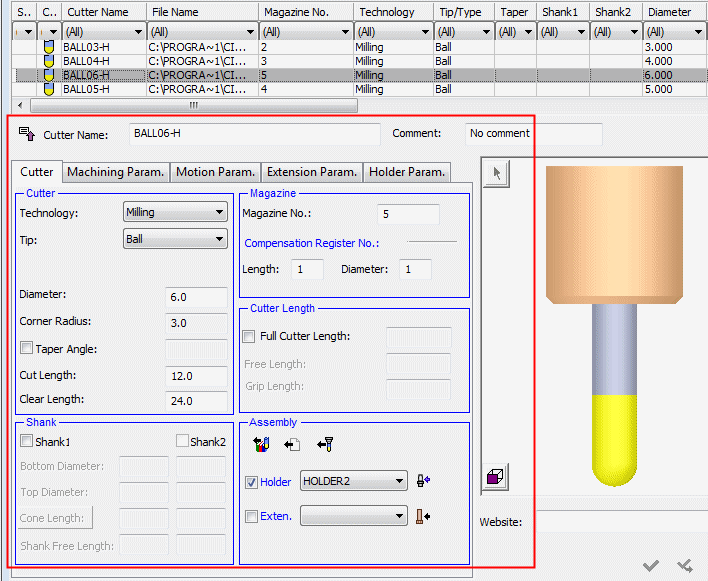Tick the Full Cutter Length checkbox
The image size is (708, 581).
click(250, 336)
